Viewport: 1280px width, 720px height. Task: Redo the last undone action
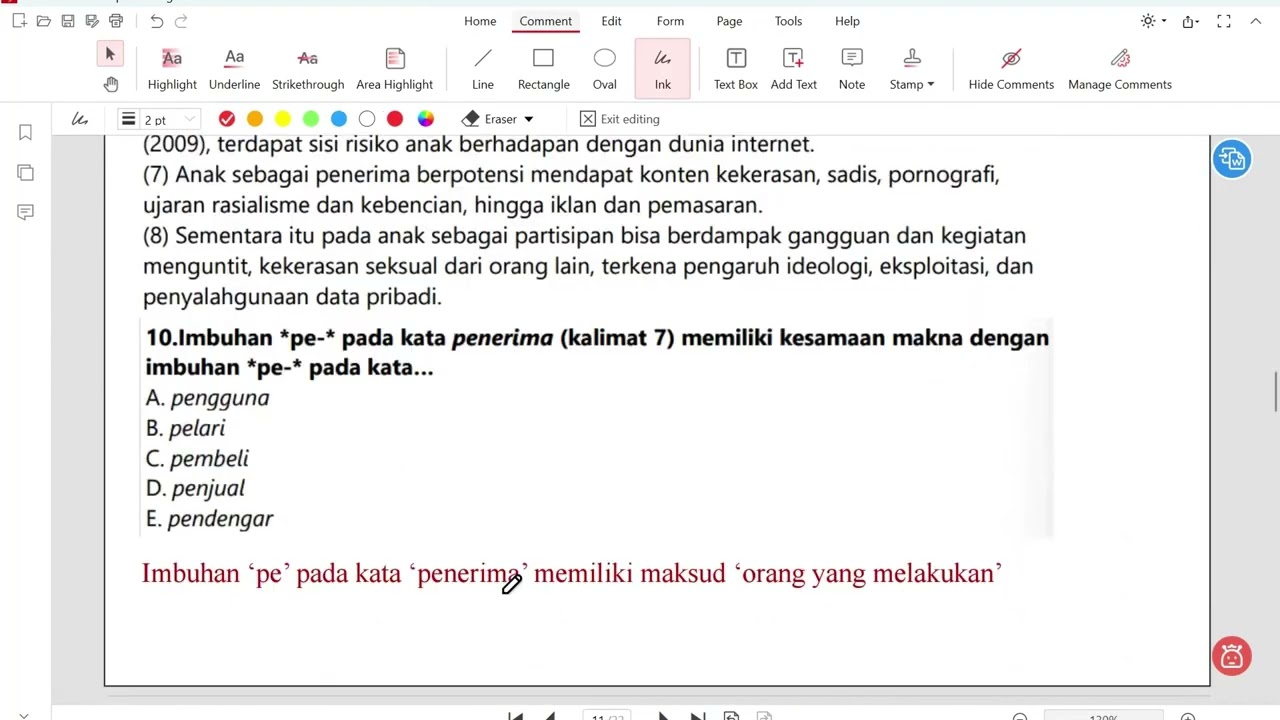point(181,21)
